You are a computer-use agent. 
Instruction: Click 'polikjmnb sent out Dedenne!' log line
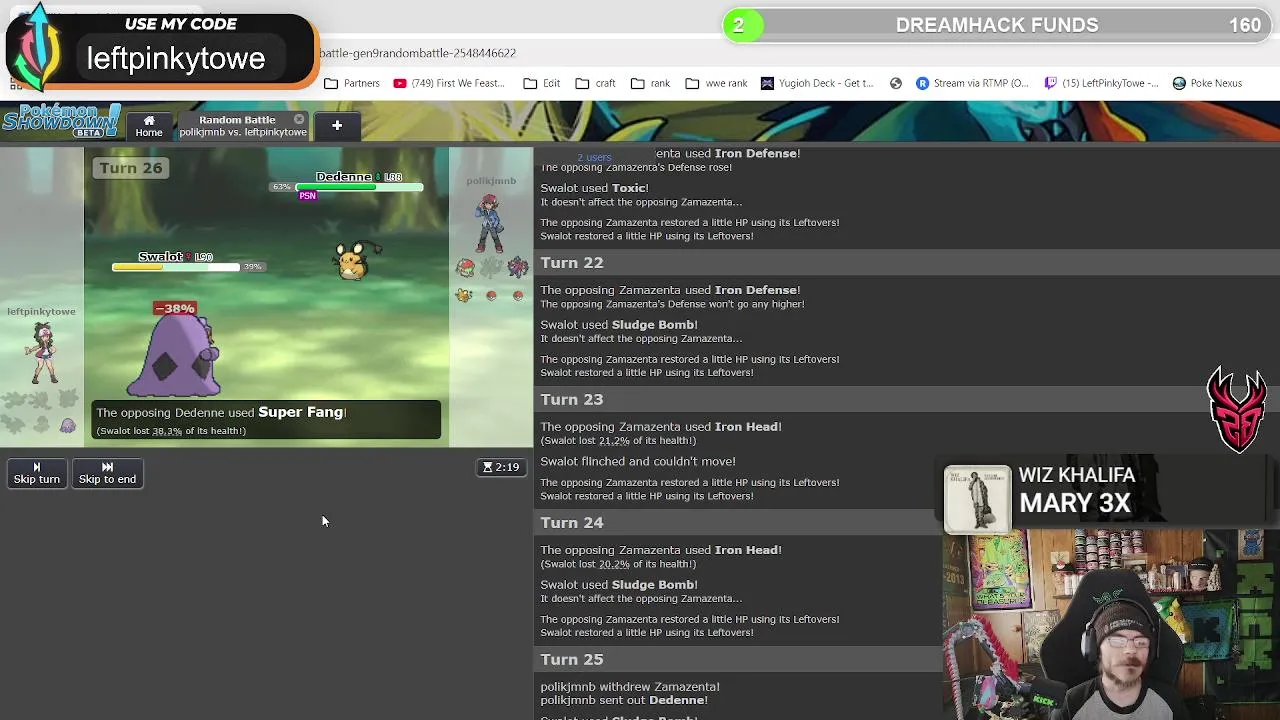(x=624, y=700)
